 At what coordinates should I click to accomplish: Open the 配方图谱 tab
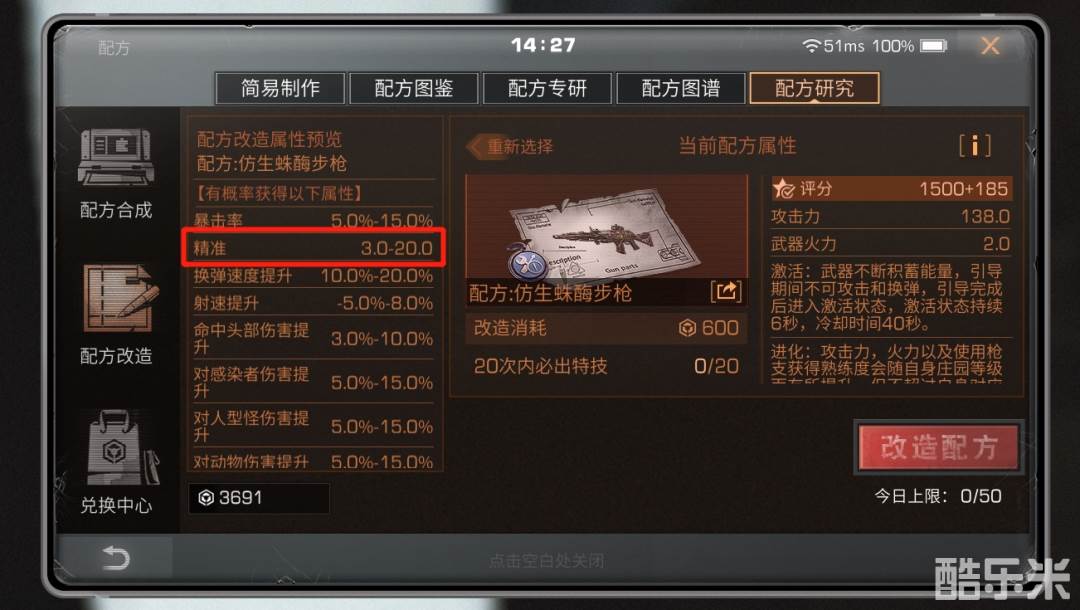[681, 88]
